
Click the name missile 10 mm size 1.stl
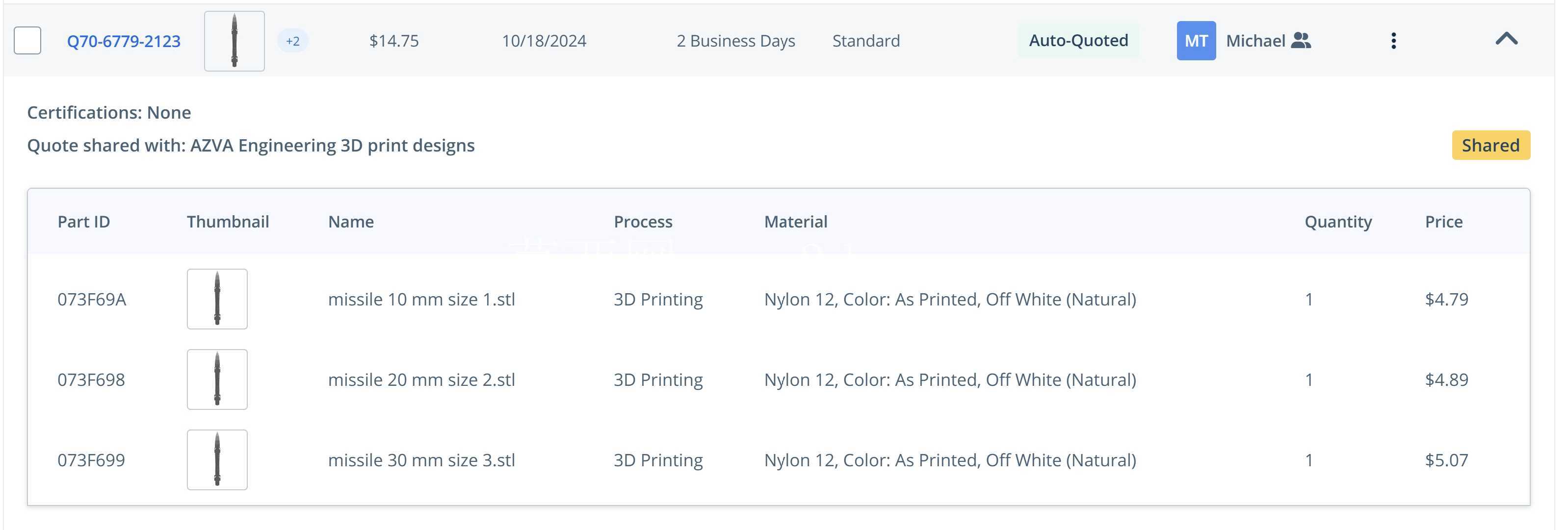(x=421, y=300)
